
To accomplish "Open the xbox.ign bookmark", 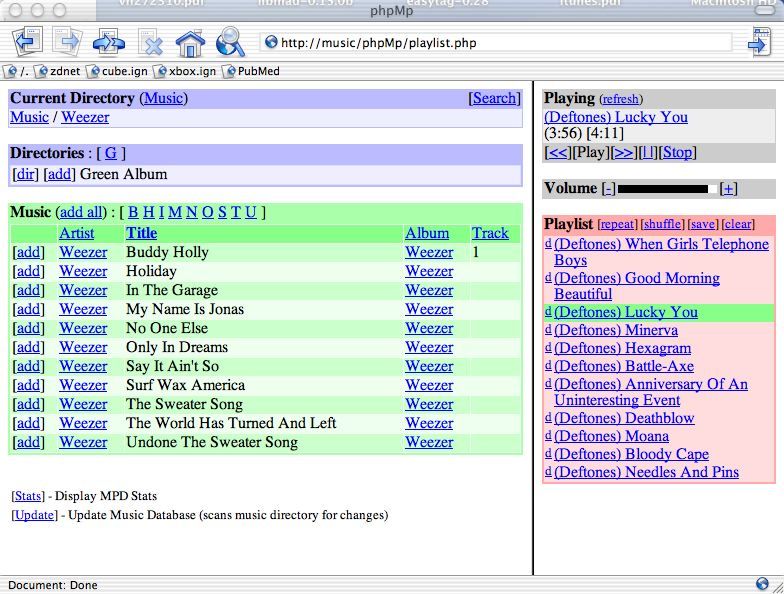I will click(186, 72).
